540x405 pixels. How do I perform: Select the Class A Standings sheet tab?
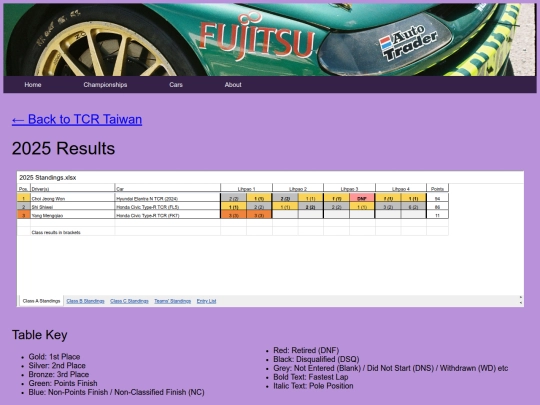pyautogui.click(x=41, y=301)
